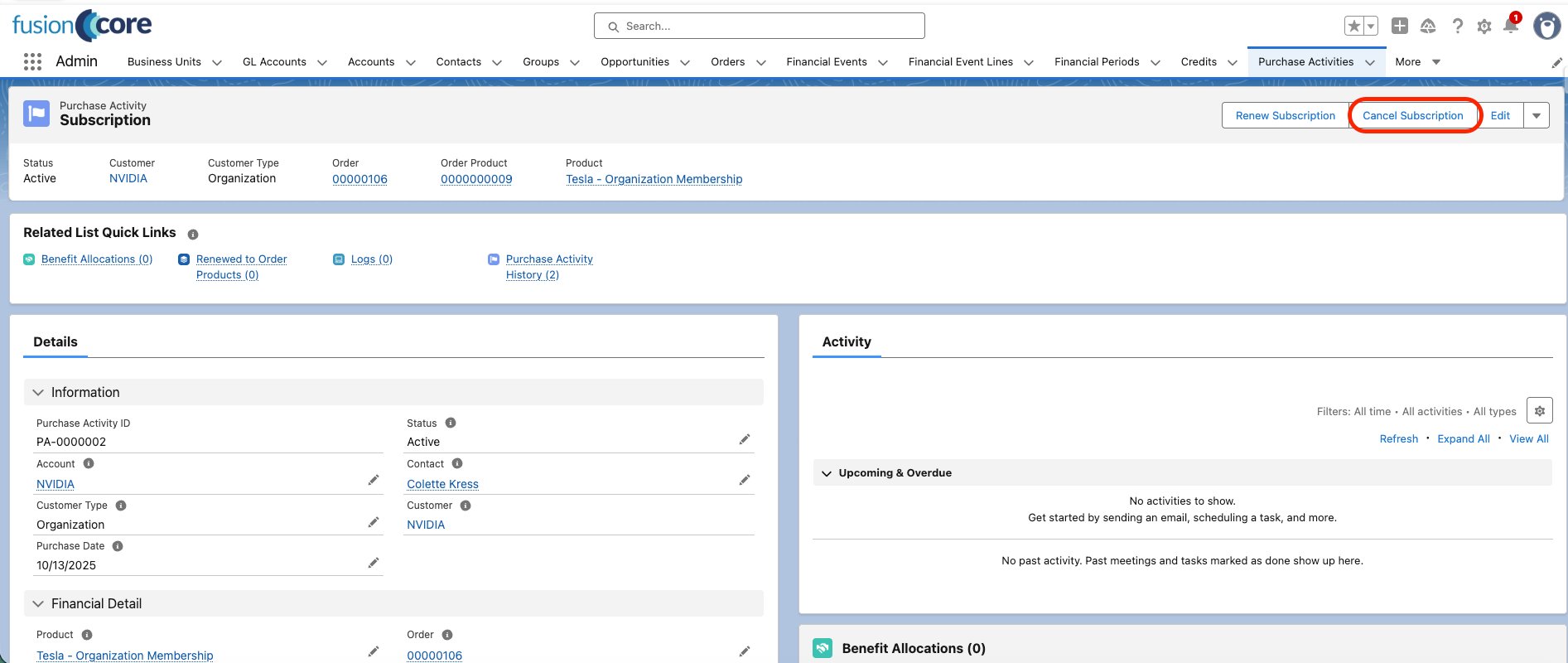This screenshot has height=663, width=1568.
Task: Edit the Purchase Date pencil icon
Action: pos(374,563)
